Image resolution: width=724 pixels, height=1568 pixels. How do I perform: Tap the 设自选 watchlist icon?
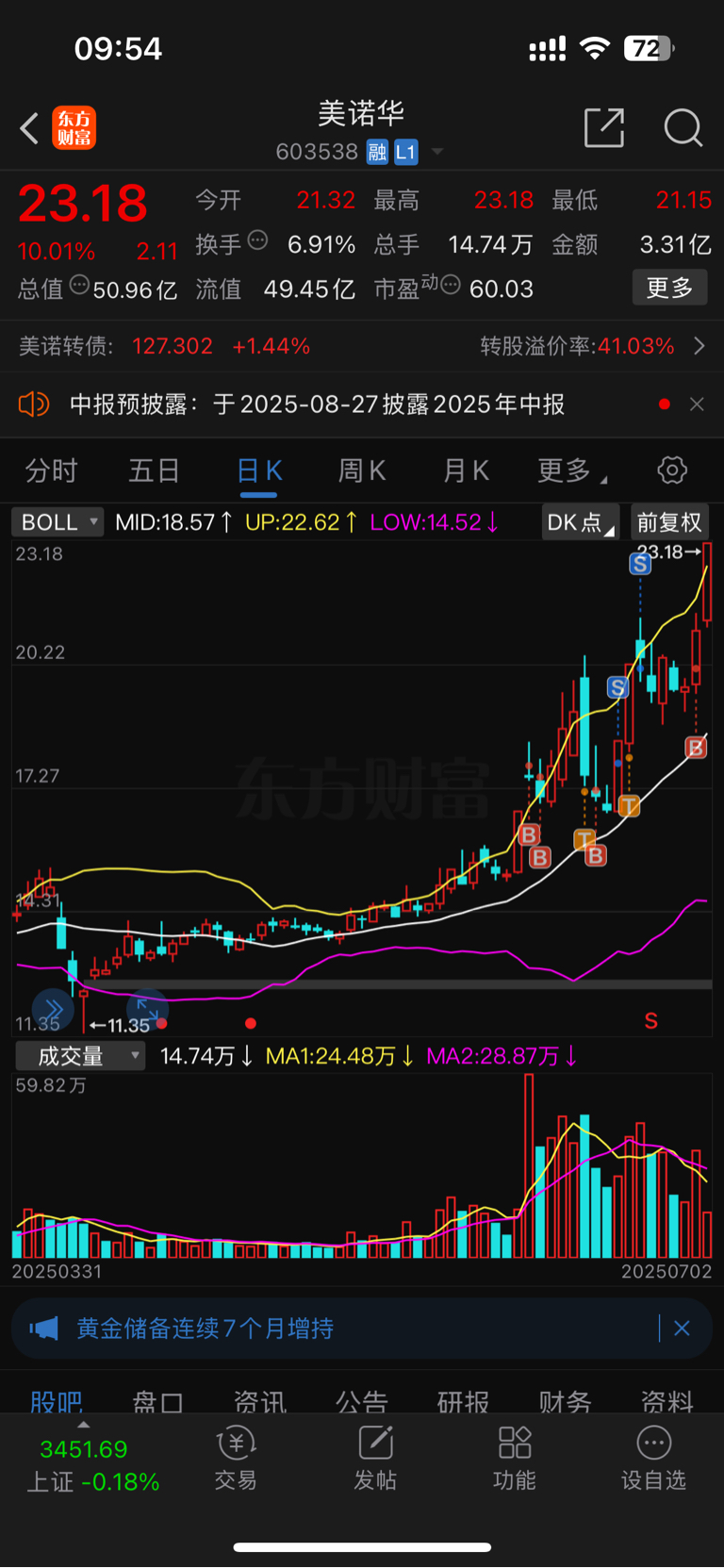coord(653,1459)
